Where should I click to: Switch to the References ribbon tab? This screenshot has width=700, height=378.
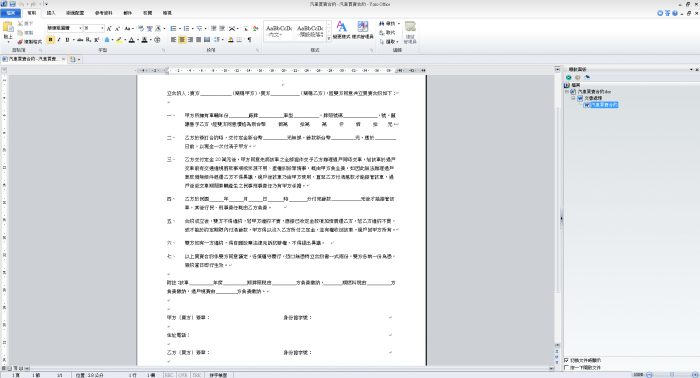(x=104, y=13)
